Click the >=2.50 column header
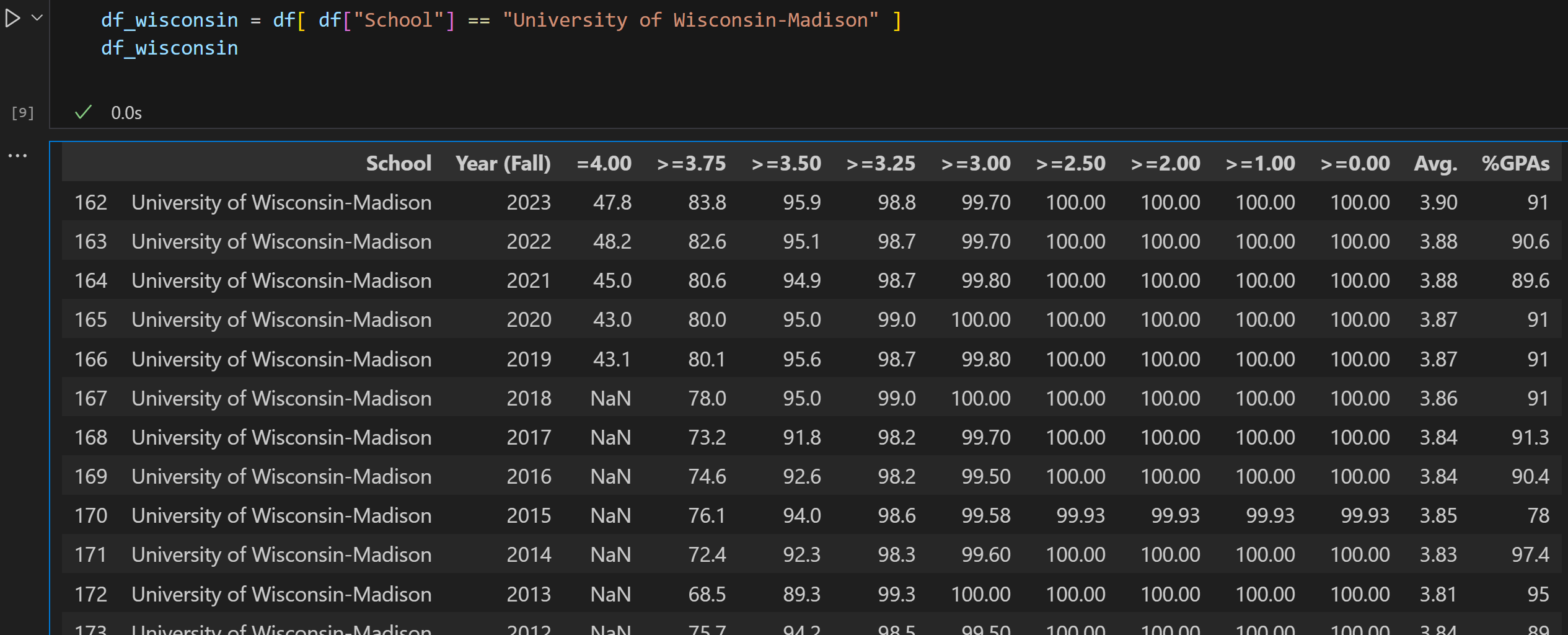 point(1070,163)
